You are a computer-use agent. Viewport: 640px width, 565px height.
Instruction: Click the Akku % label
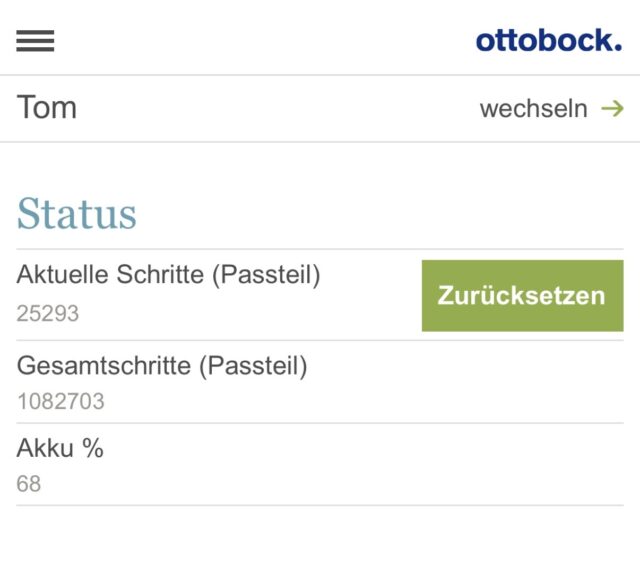click(x=60, y=449)
